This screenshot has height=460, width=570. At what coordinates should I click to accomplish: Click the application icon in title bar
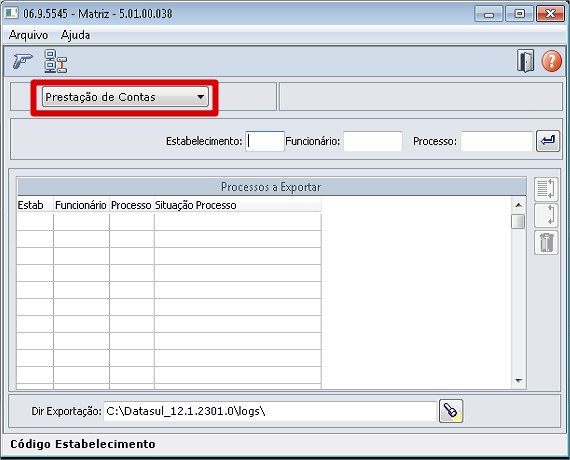pos(11,13)
